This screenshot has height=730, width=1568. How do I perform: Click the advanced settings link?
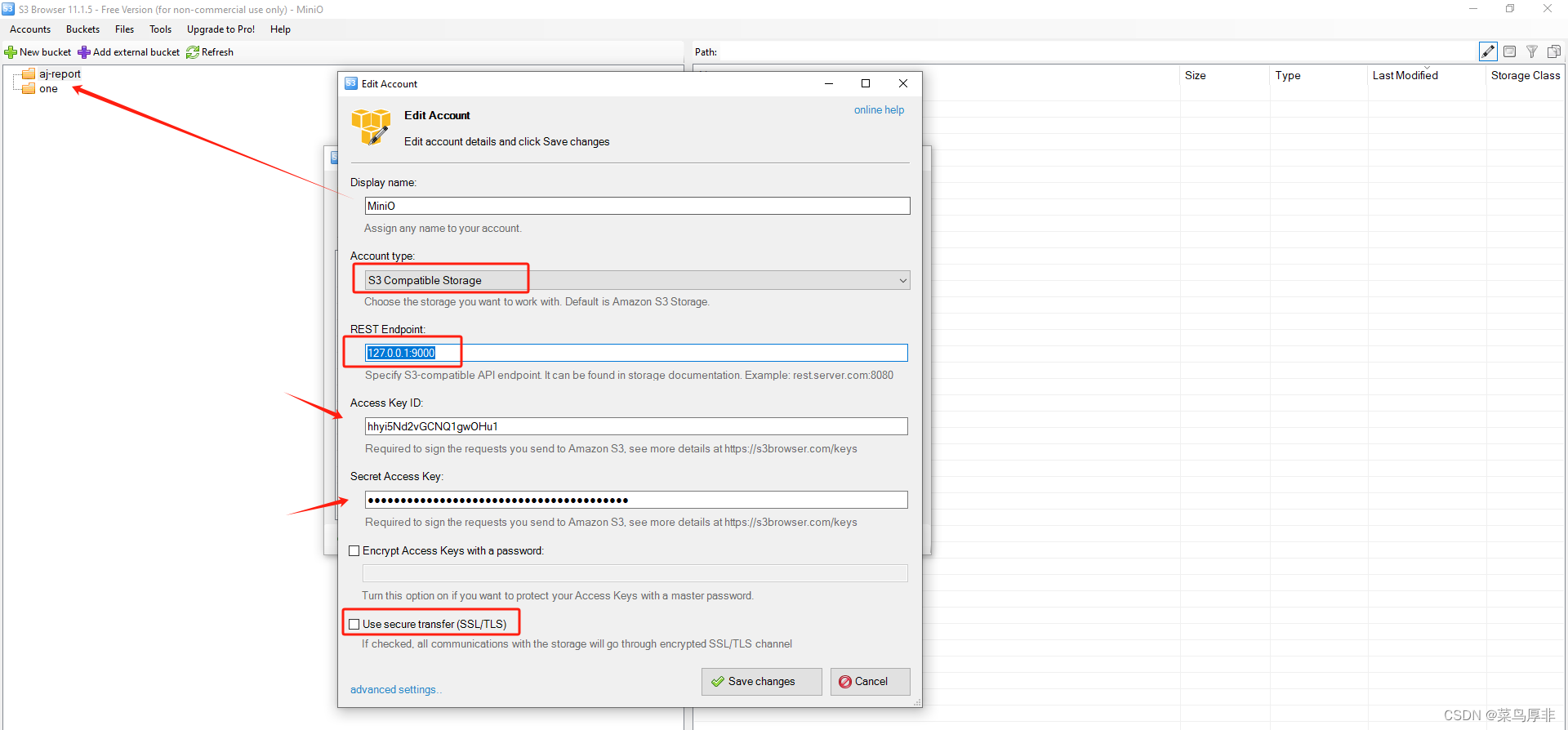click(x=395, y=690)
